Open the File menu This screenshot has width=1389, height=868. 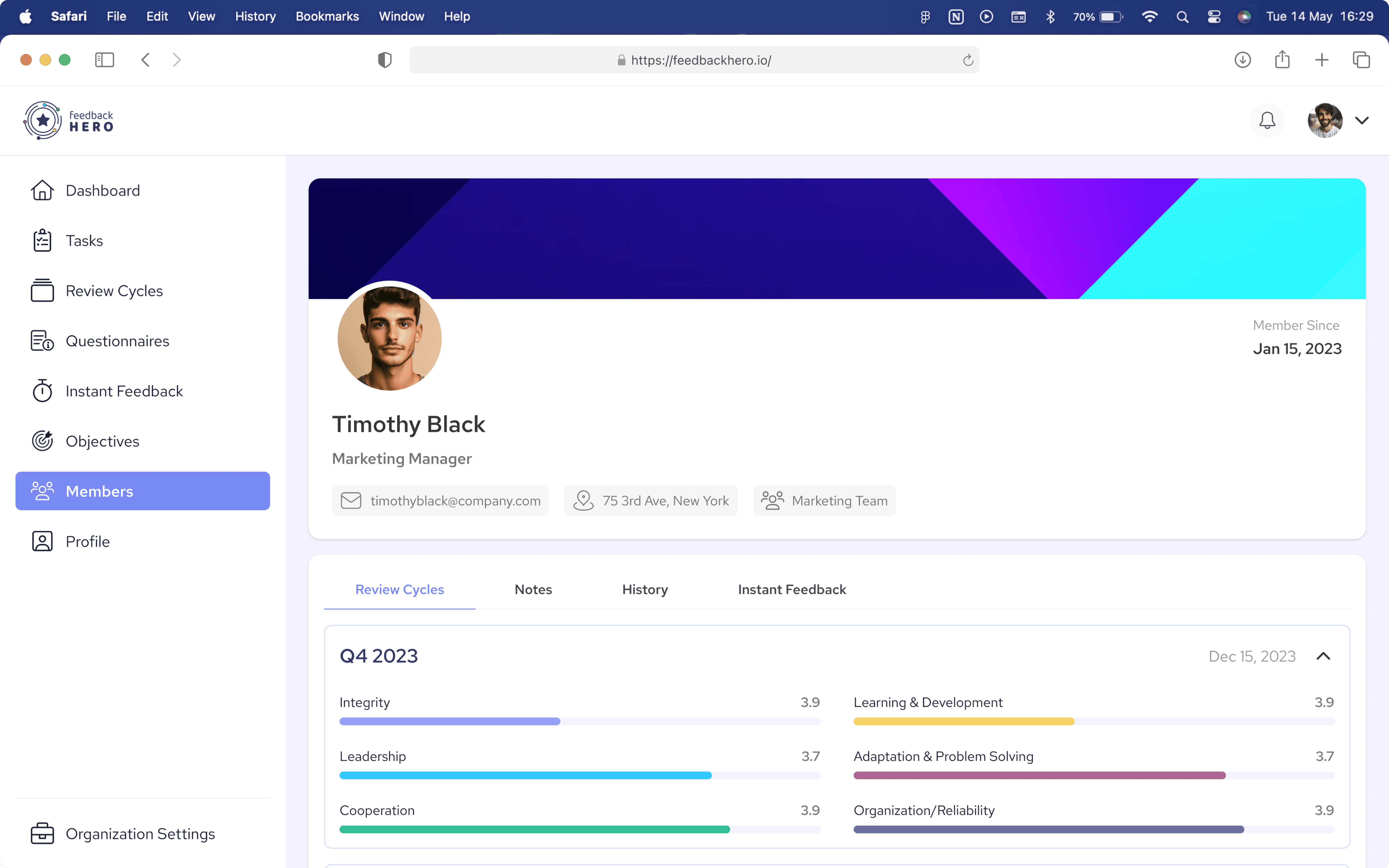coord(116,17)
